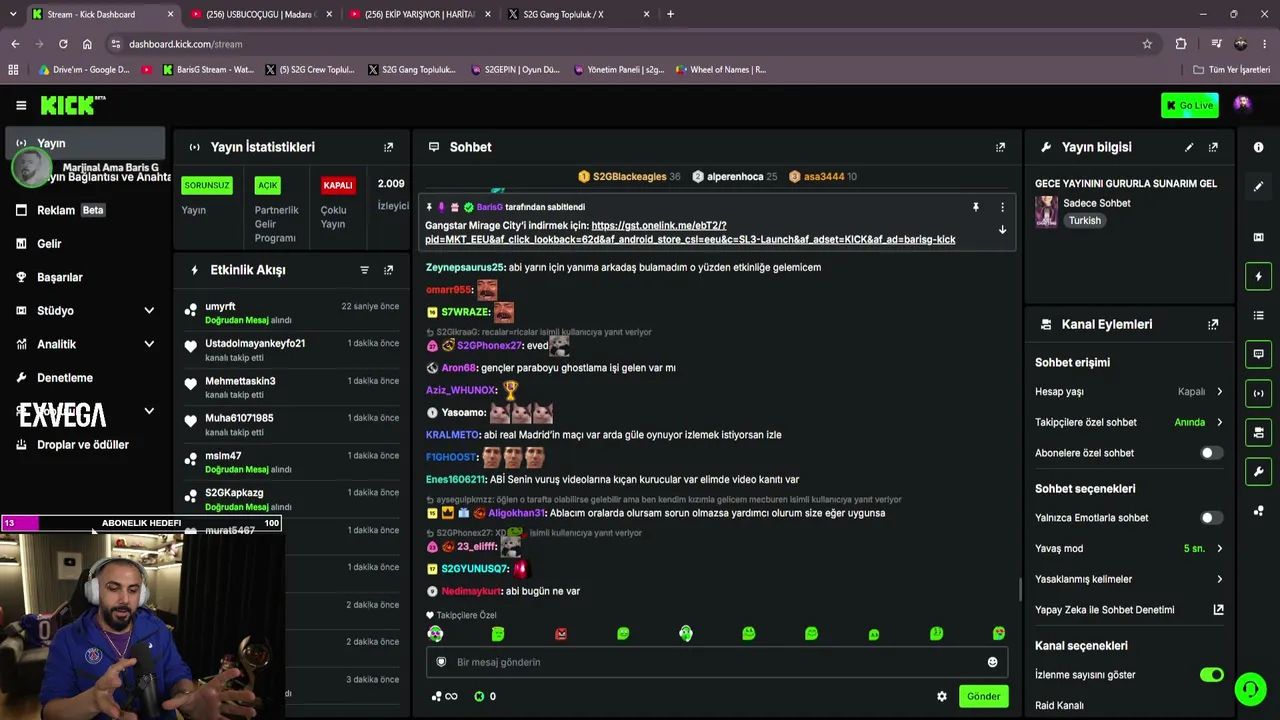The width and height of the screenshot is (1280, 720).
Task: Pop out the Yayın bilgisi panel
Action: point(1213,147)
